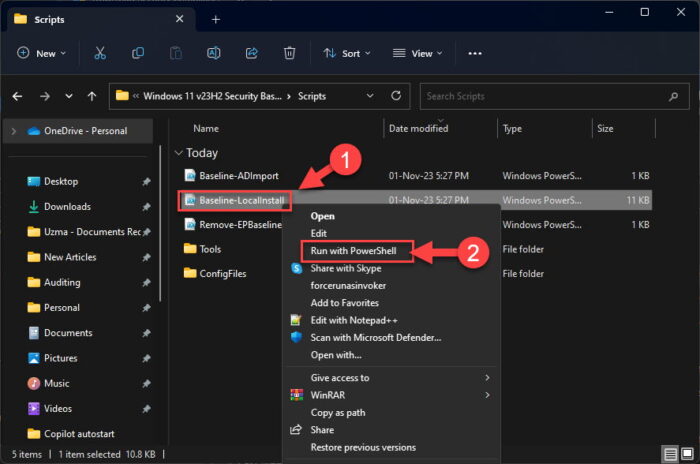Sort by Date modified column header
This screenshot has height=464, width=700.
tap(418, 129)
